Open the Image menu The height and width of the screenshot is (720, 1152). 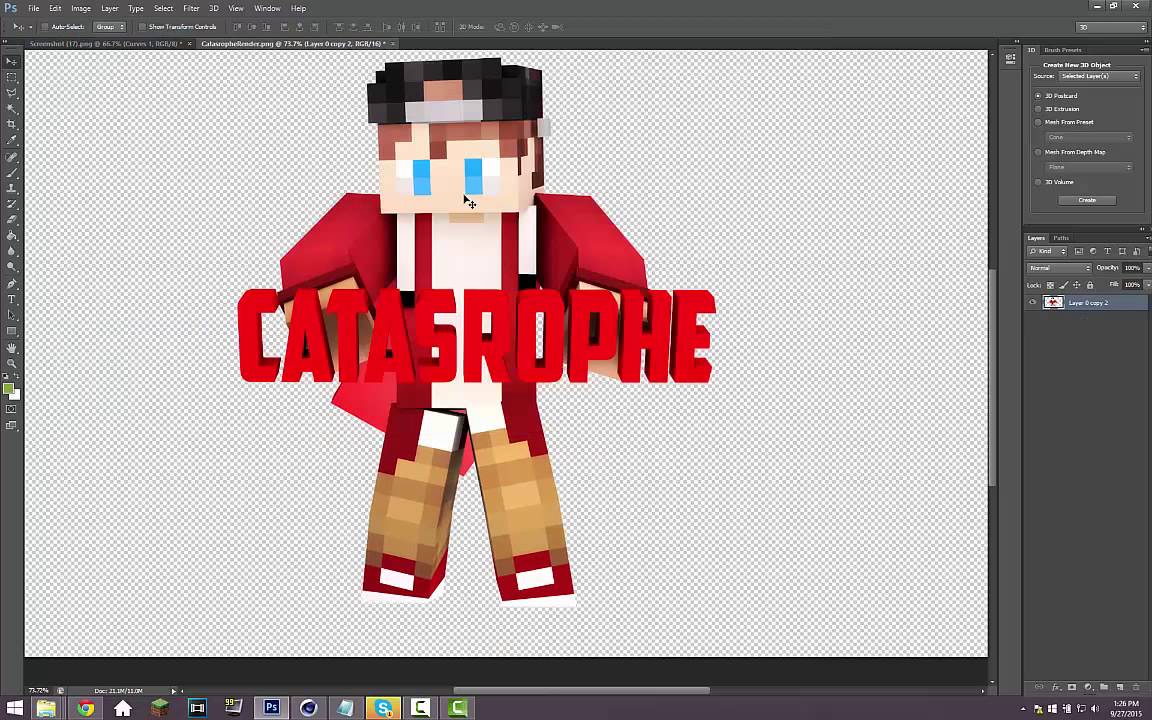click(81, 8)
